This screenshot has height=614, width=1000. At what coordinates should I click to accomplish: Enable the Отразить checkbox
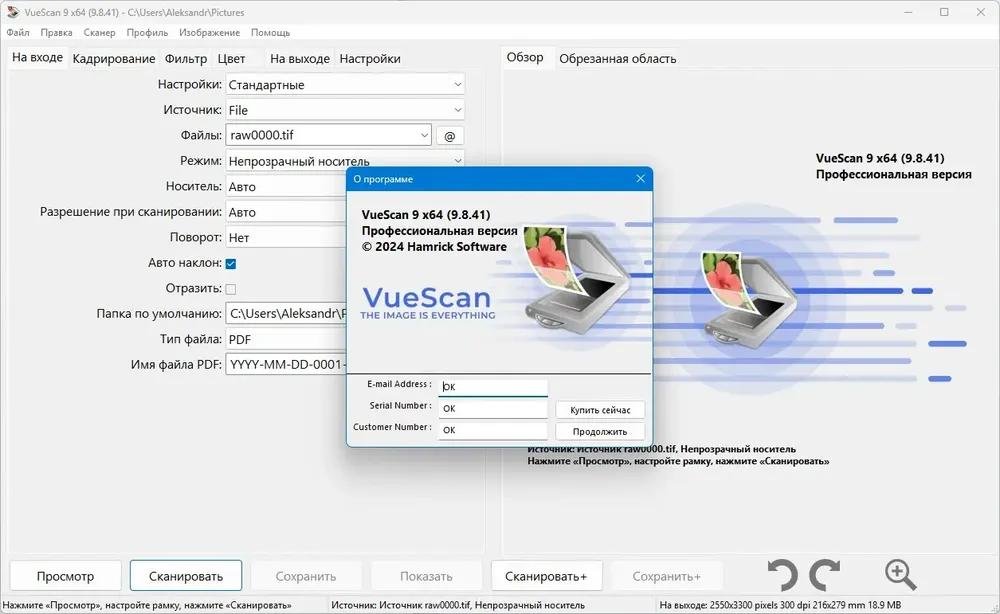coord(231,289)
